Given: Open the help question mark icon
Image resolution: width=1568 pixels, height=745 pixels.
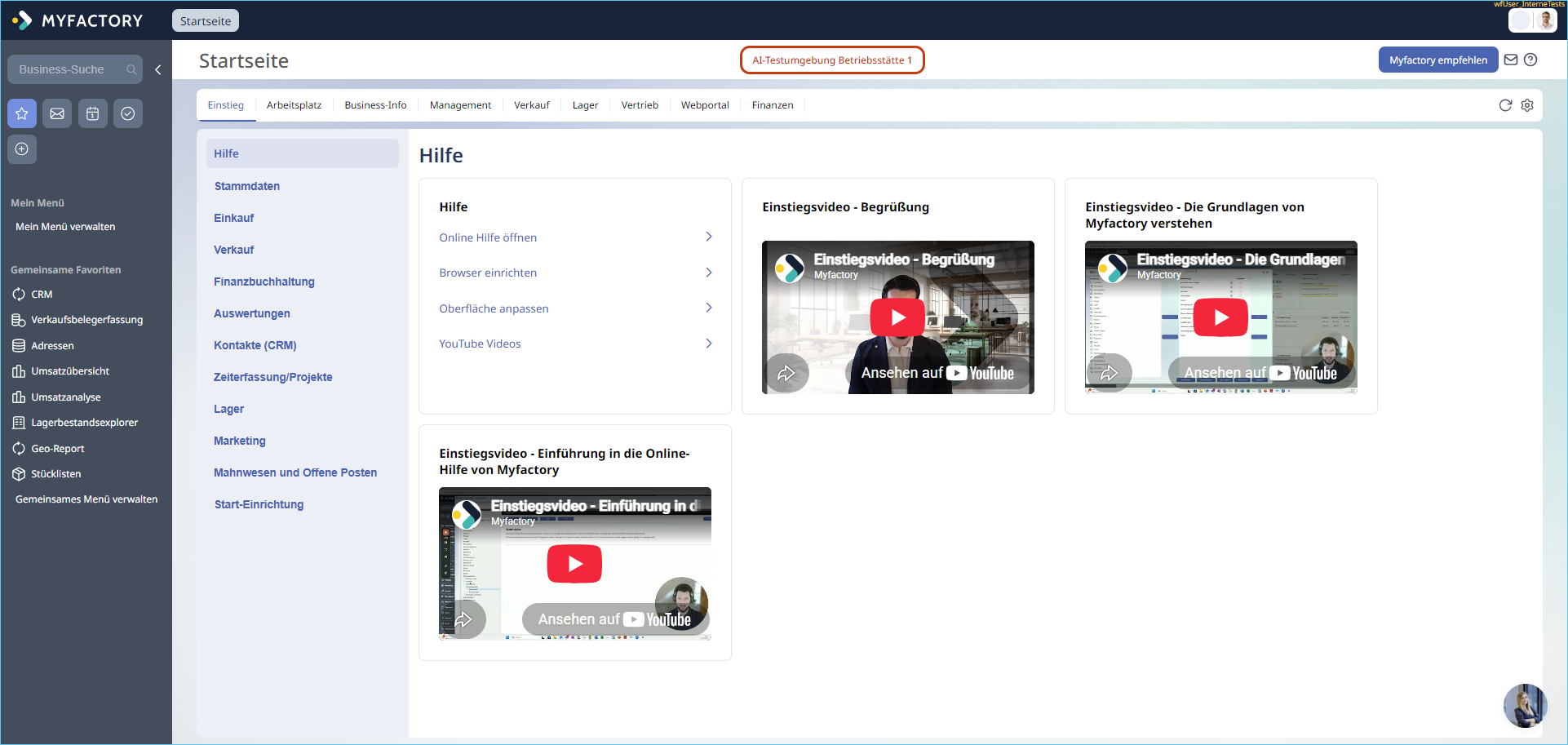Looking at the screenshot, I should click(1530, 60).
